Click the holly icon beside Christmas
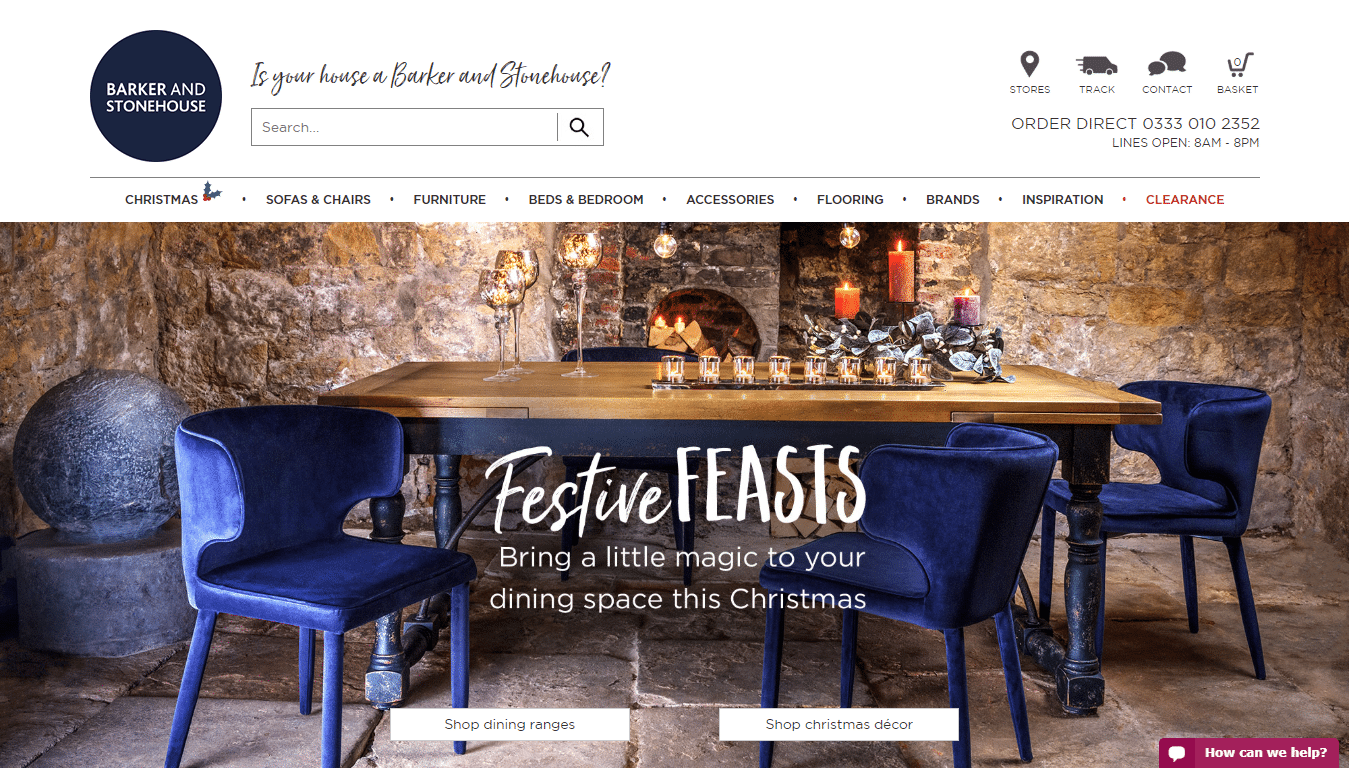Image resolution: width=1349 pixels, height=768 pixels. [x=211, y=192]
